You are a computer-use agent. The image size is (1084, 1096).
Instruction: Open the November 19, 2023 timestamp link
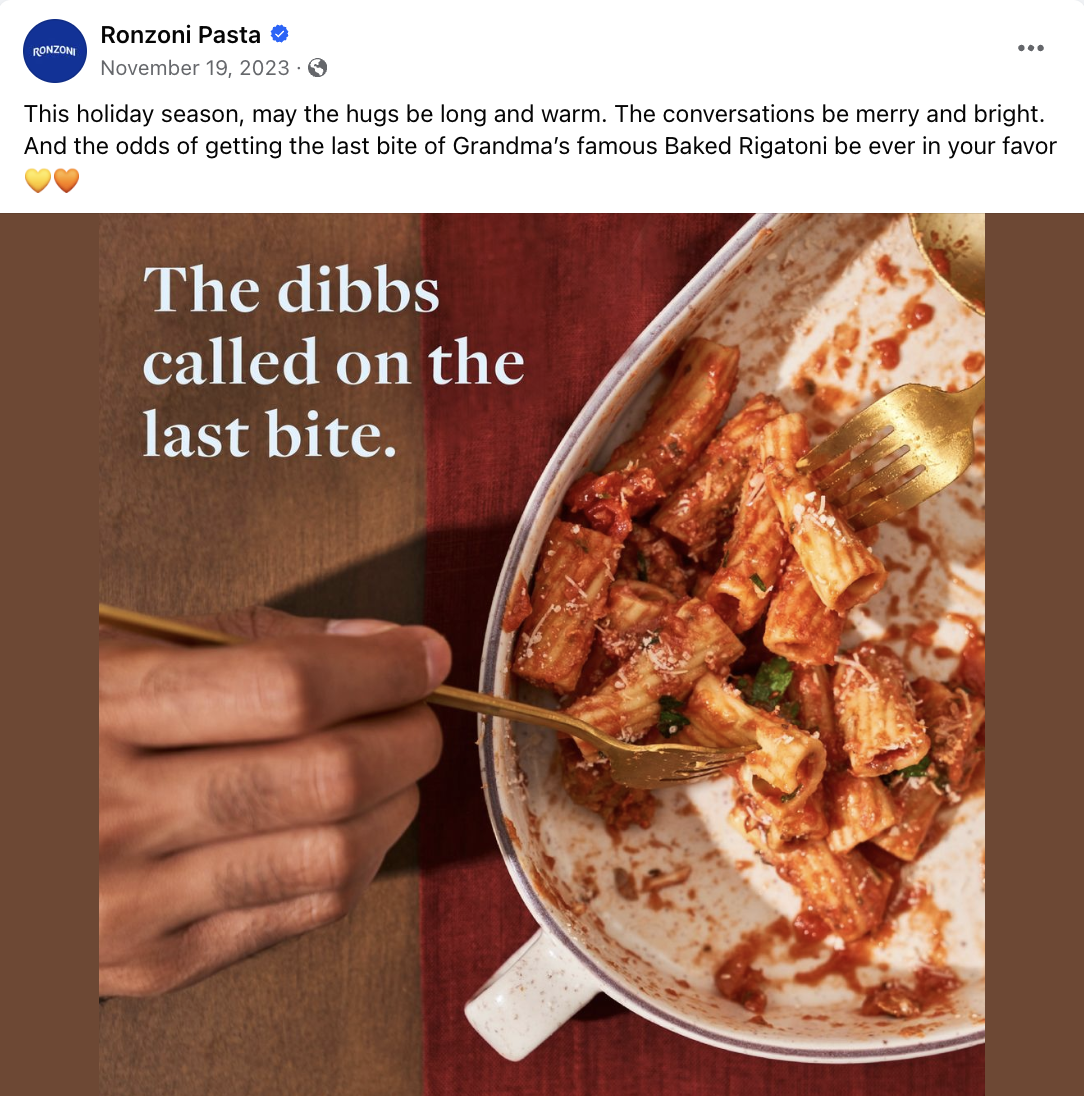pyautogui.click(x=195, y=68)
